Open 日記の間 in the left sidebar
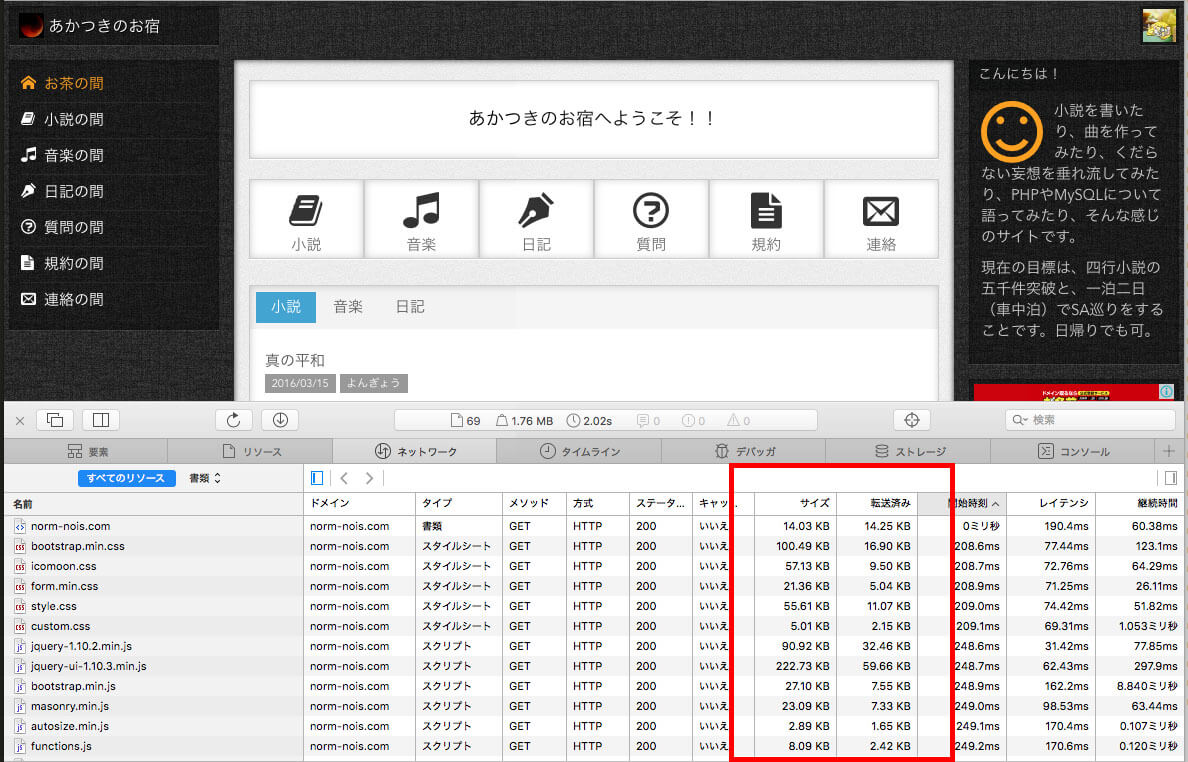 73,191
